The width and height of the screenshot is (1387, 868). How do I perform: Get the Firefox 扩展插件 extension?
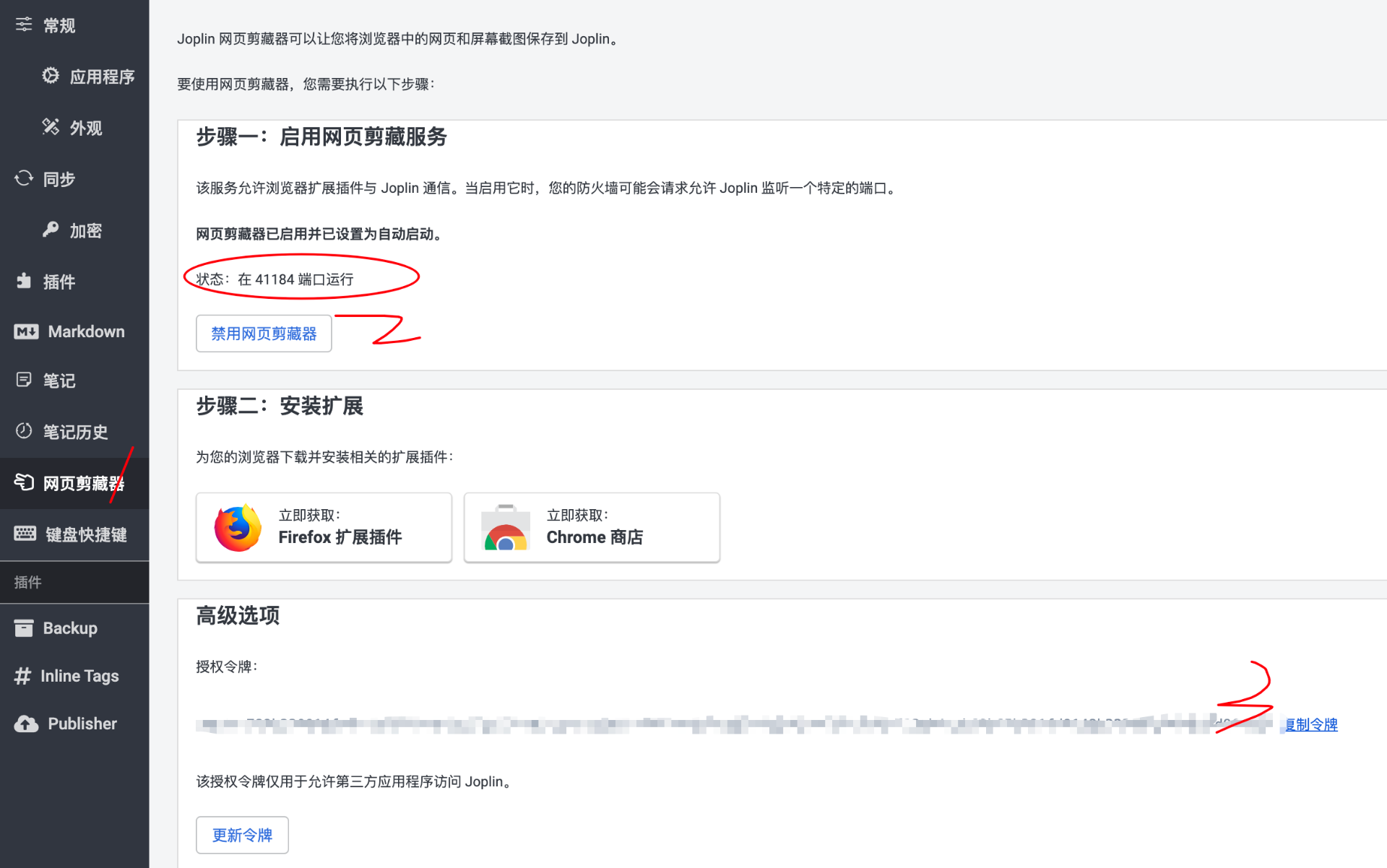coord(324,527)
